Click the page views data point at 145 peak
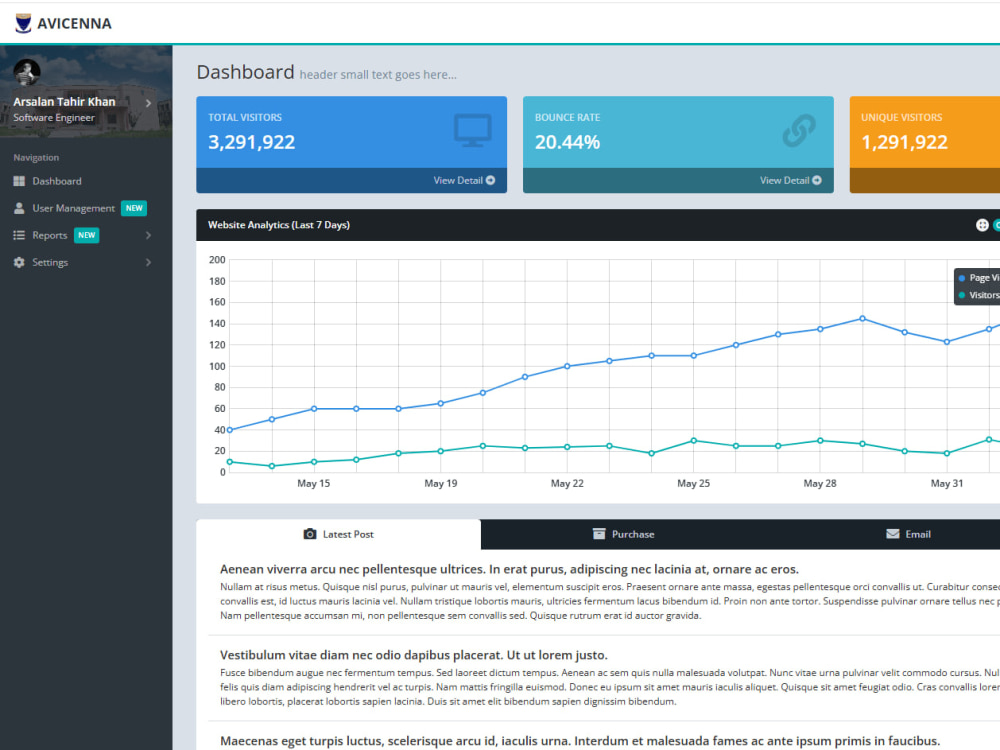 pyautogui.click(x=862, y=318)
